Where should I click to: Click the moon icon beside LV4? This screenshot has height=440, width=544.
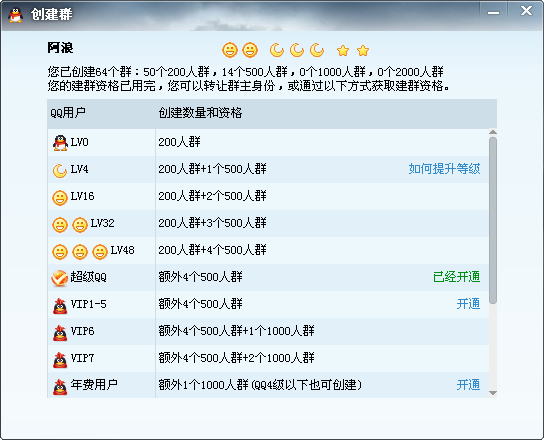pos(60,170)
